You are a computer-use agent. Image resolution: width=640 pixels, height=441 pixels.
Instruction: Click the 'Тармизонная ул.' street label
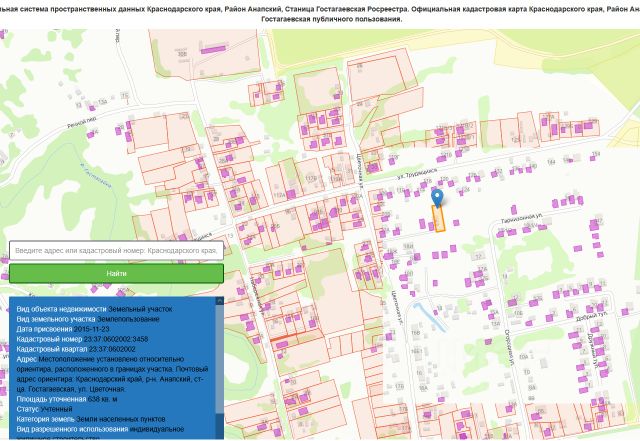point(521,218)
